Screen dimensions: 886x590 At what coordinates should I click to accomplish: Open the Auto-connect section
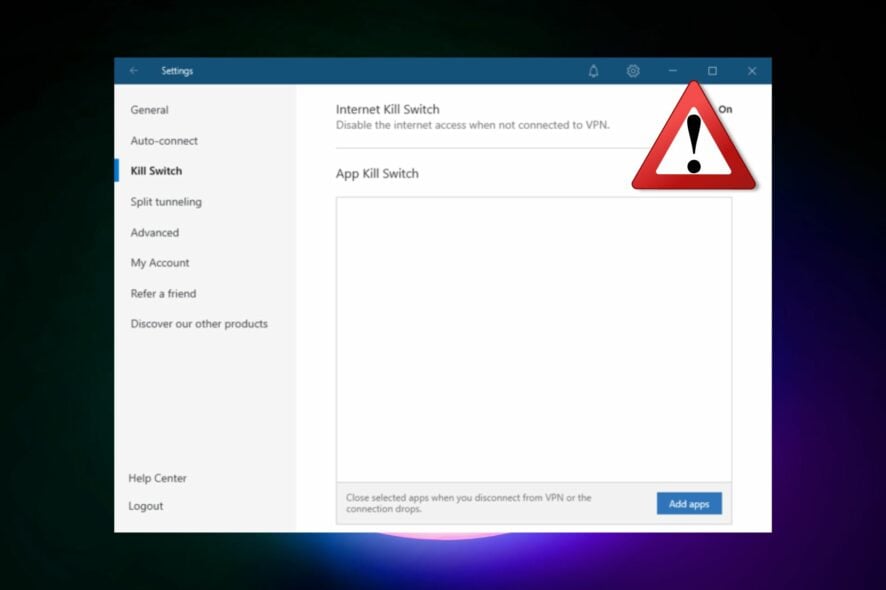point(163,141)
